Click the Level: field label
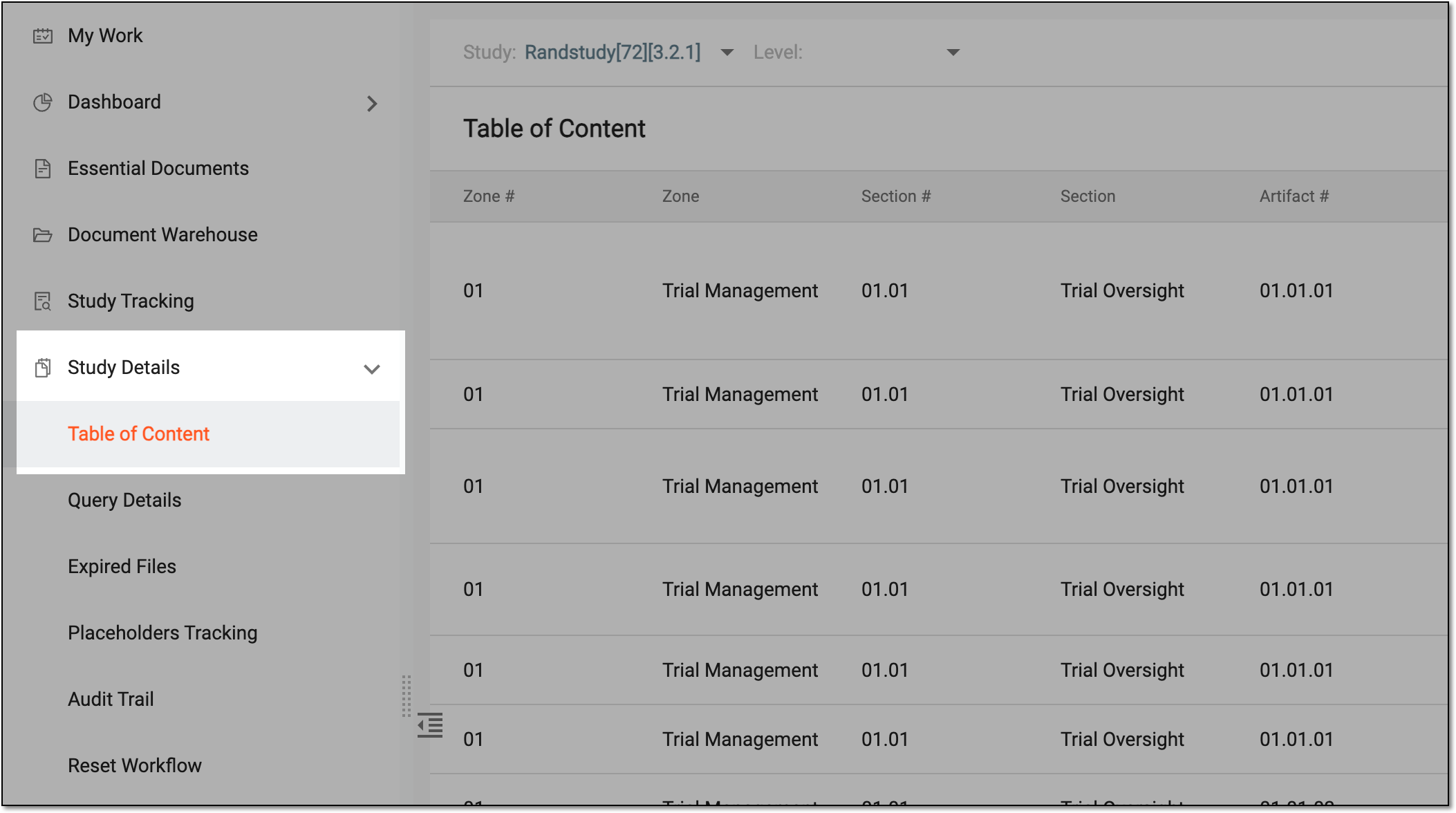The height and width of the screenshot is (813, 1456). click(778, 52)
